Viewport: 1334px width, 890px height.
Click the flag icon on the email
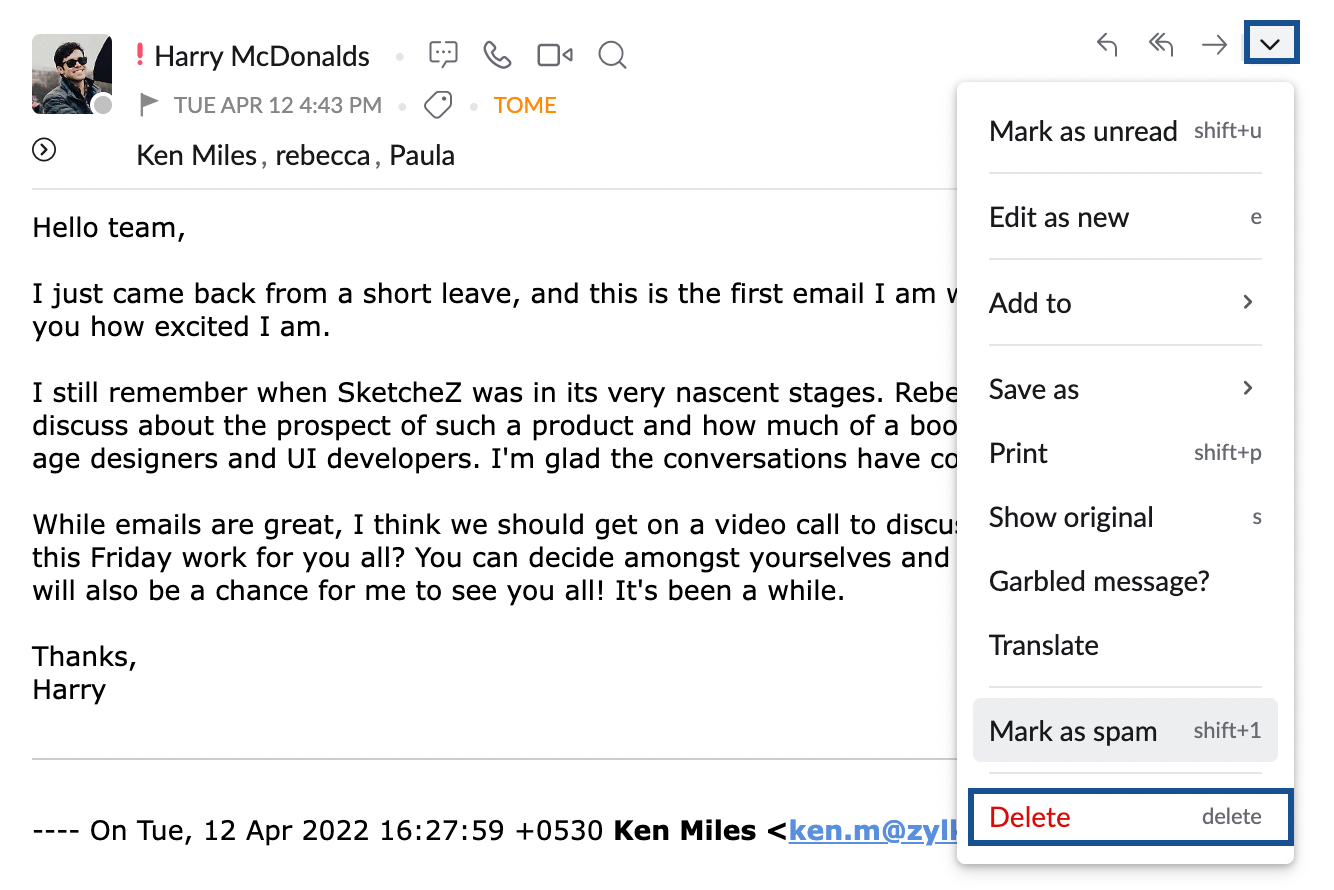(x=148, y=104)
